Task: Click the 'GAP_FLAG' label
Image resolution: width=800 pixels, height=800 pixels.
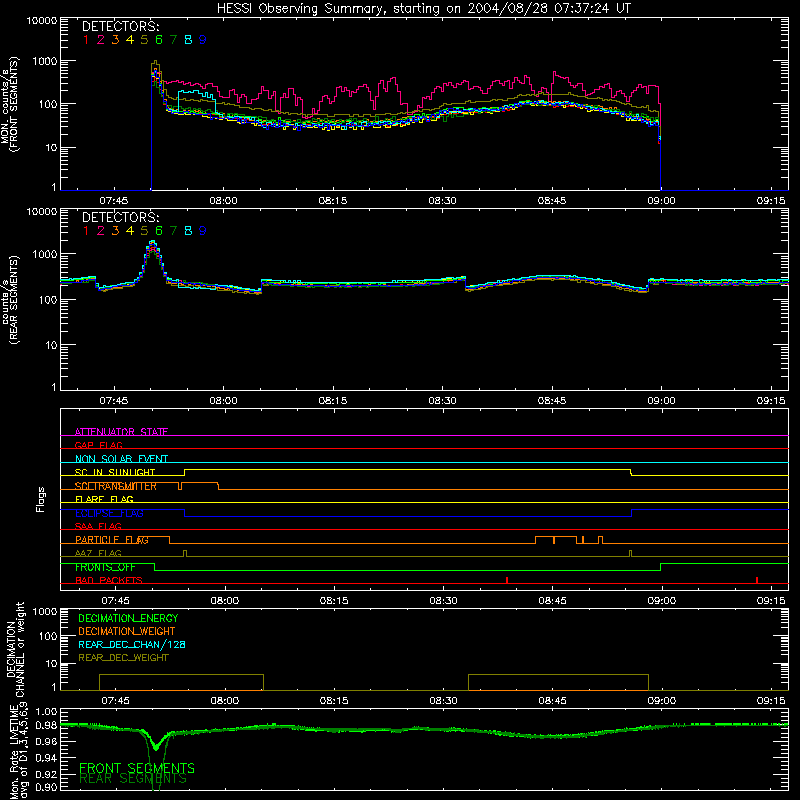Action: coord(98,445)
